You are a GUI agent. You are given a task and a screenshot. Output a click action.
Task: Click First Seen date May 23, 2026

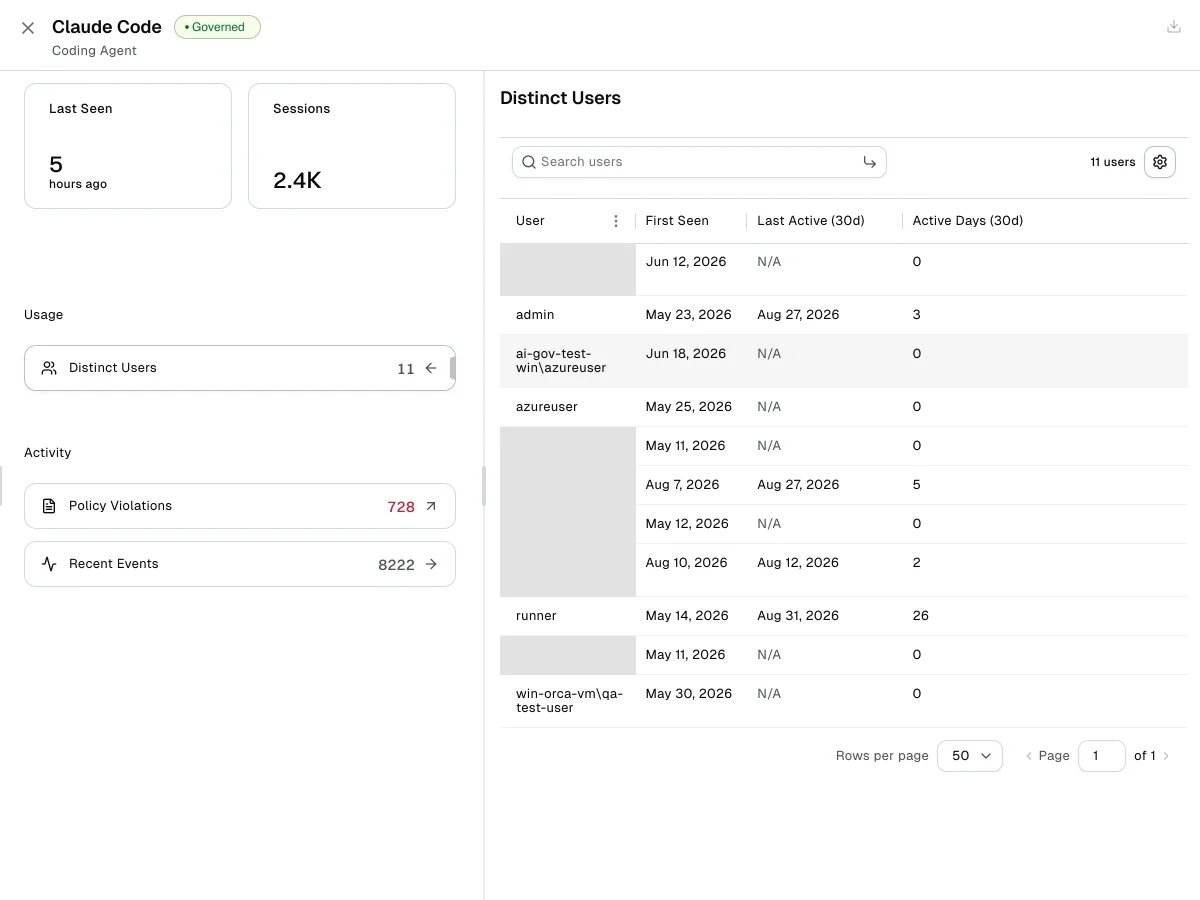[689, 315]
